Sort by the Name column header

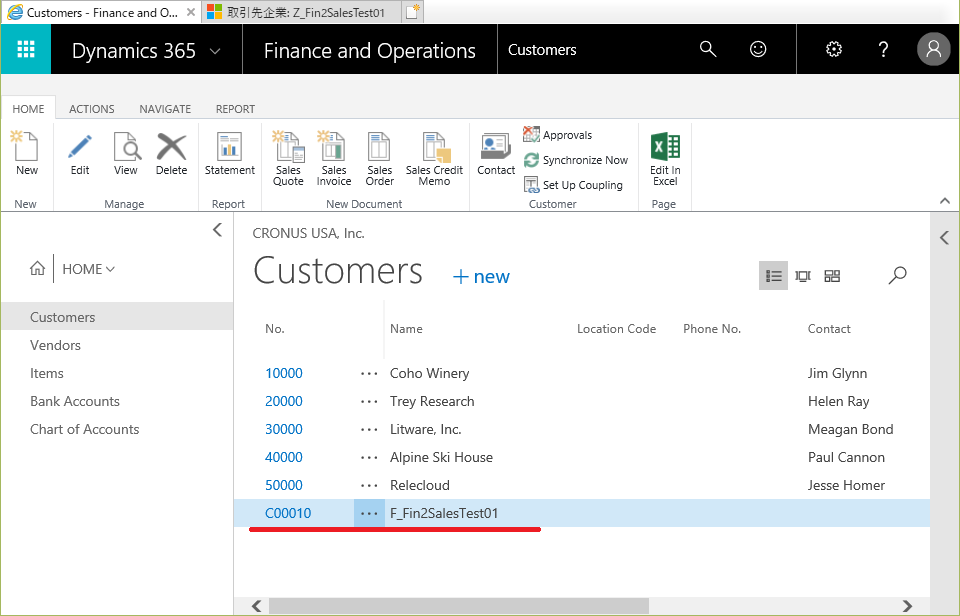[406, 329]
